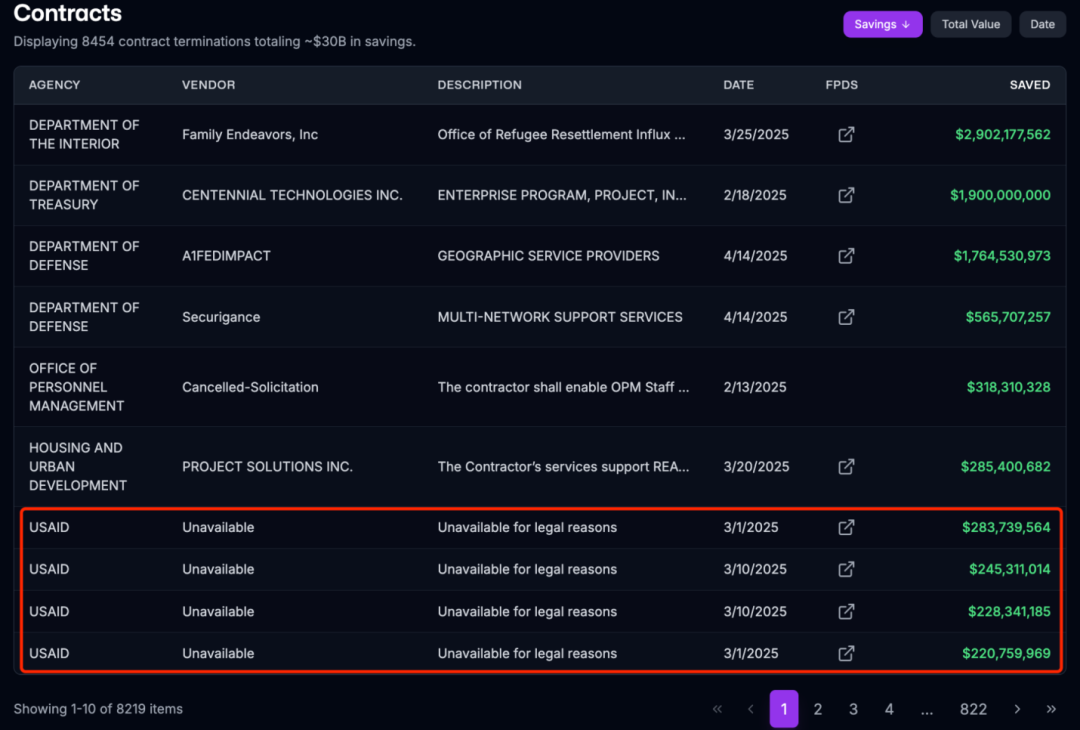
Task: Open FPDS link for PROJECT SOLUTIONS INC.
Action: tap(846, 466)
